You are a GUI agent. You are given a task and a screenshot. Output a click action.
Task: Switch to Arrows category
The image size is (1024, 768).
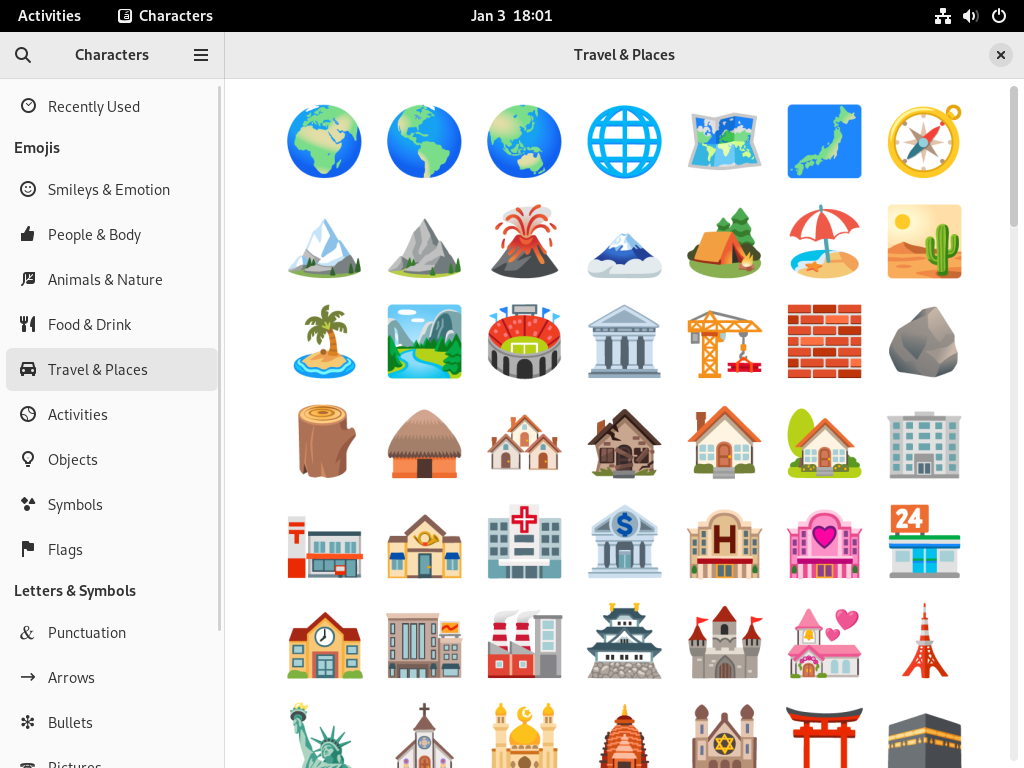(x=112, y=678)
